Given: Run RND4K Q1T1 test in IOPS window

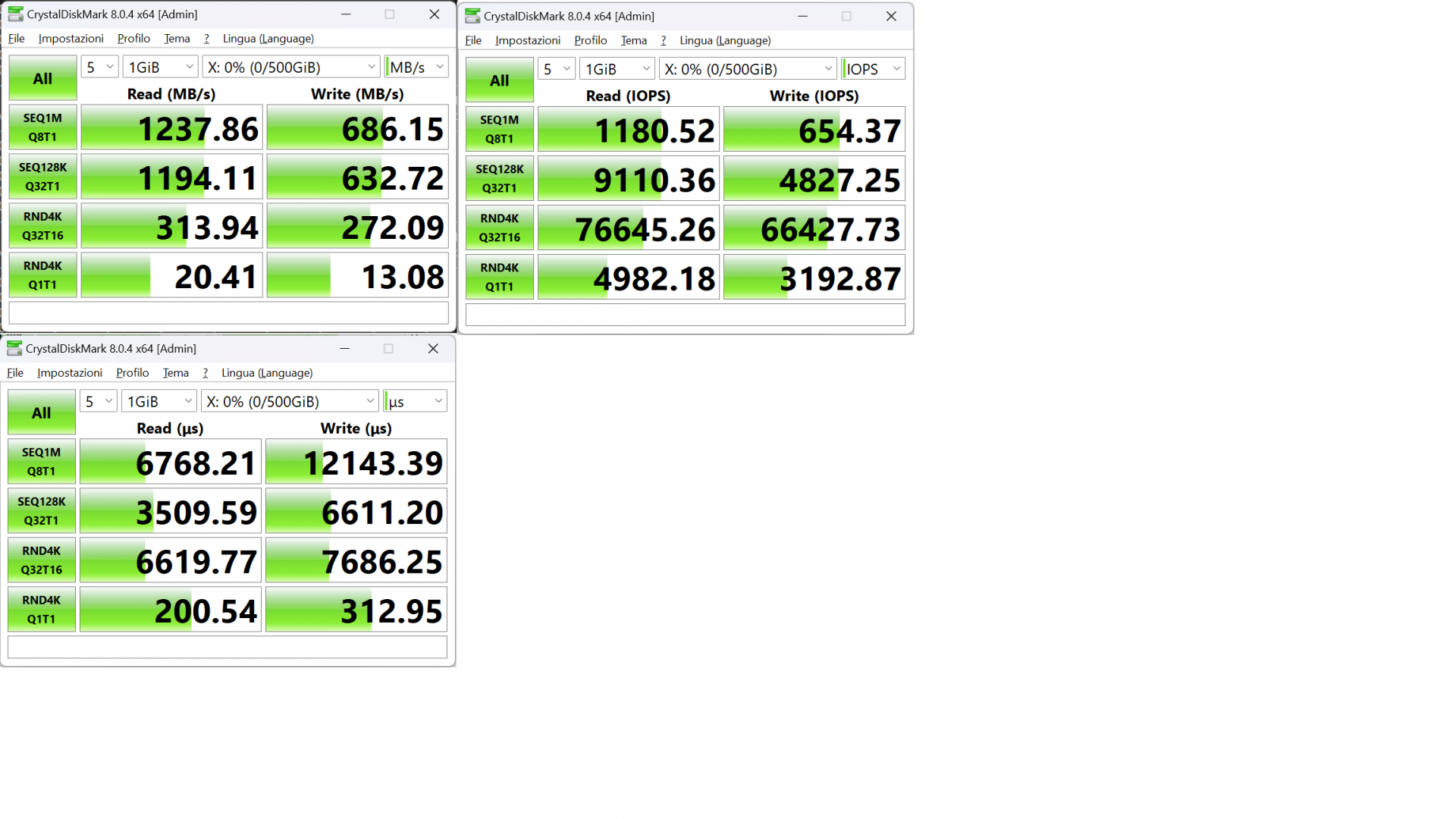Looking at the screenshot, I should 500,277.
